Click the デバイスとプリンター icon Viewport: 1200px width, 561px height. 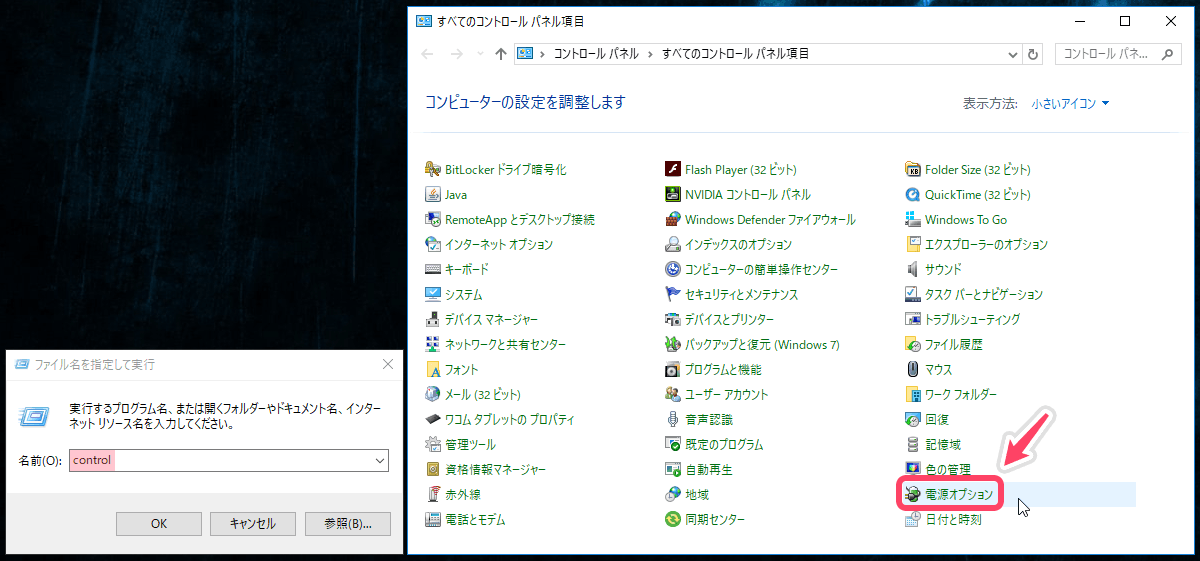click(673, 320)
